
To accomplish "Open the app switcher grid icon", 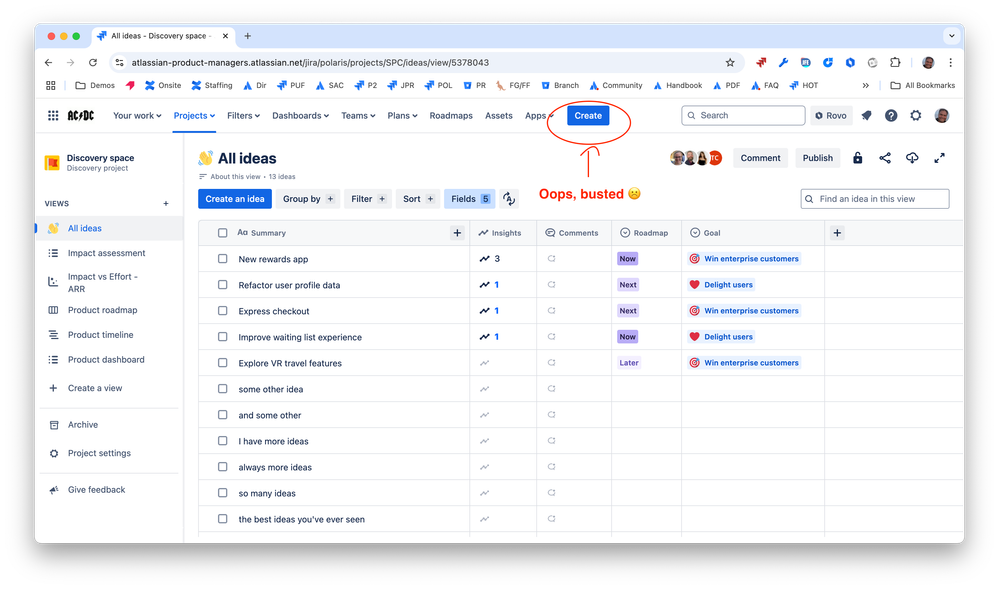I will pyautogui.click(x=53, y=115).
